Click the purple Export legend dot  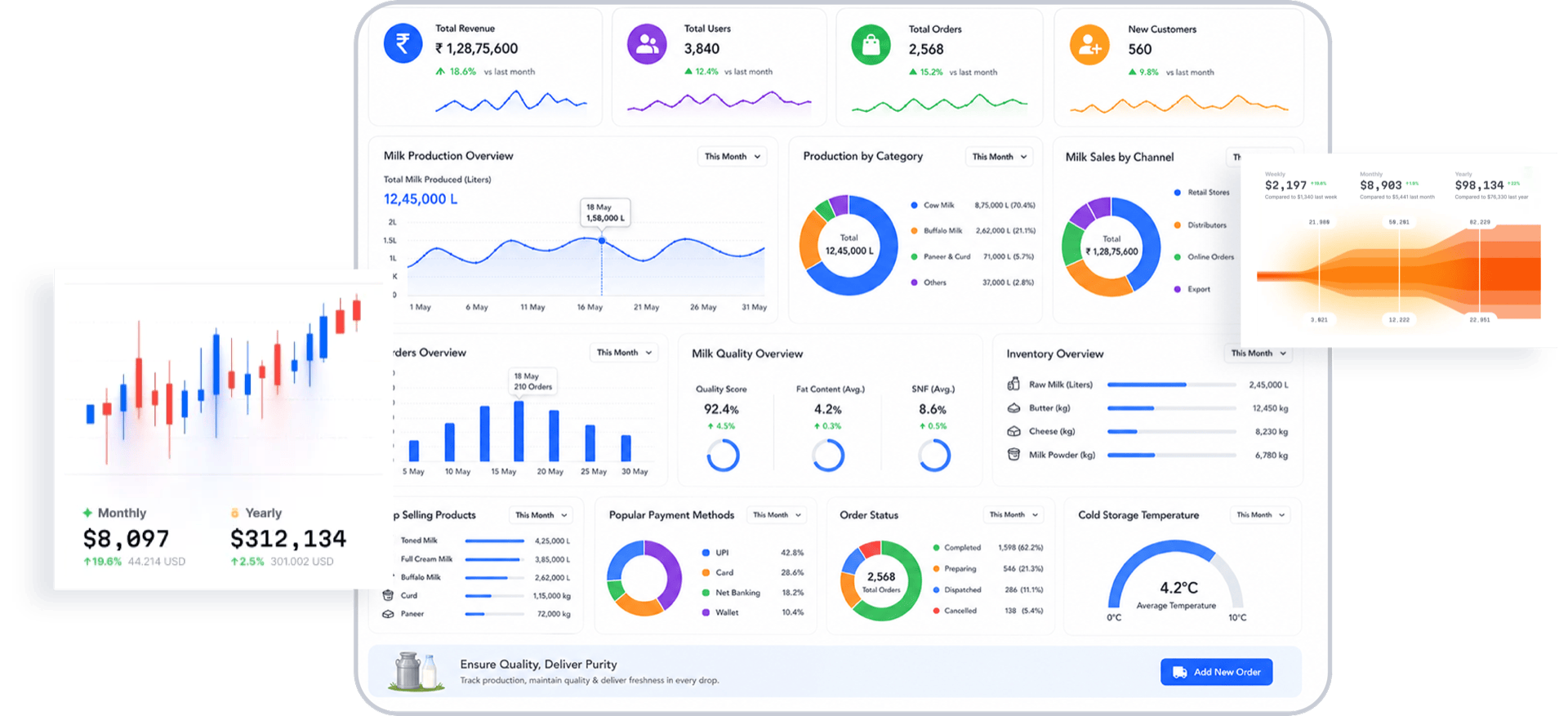[x=1178, y=289]
